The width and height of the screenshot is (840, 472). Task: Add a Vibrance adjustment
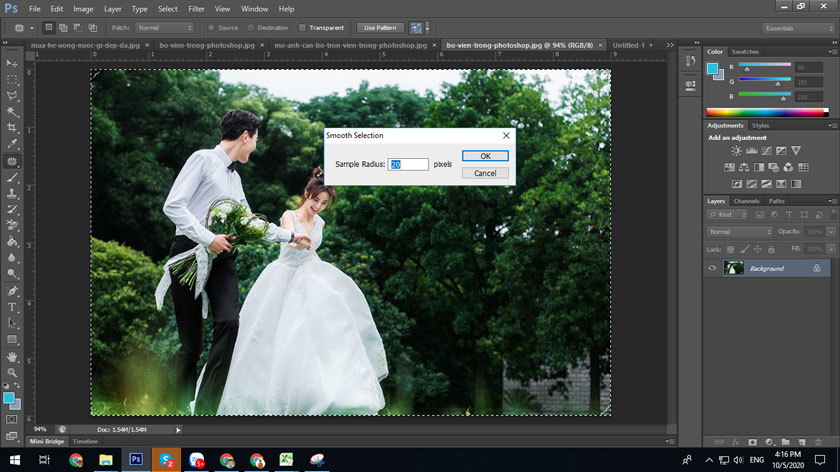click(796, 151)
